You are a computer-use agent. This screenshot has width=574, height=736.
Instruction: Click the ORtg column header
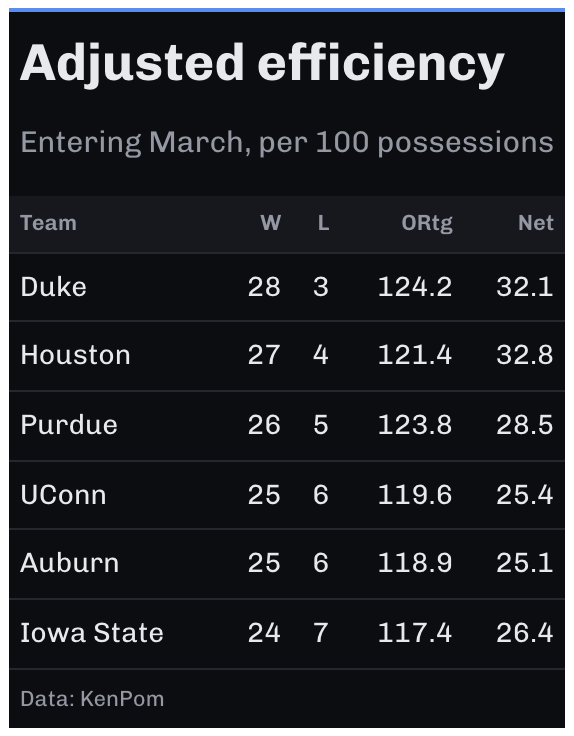click(x=427, y=223)
